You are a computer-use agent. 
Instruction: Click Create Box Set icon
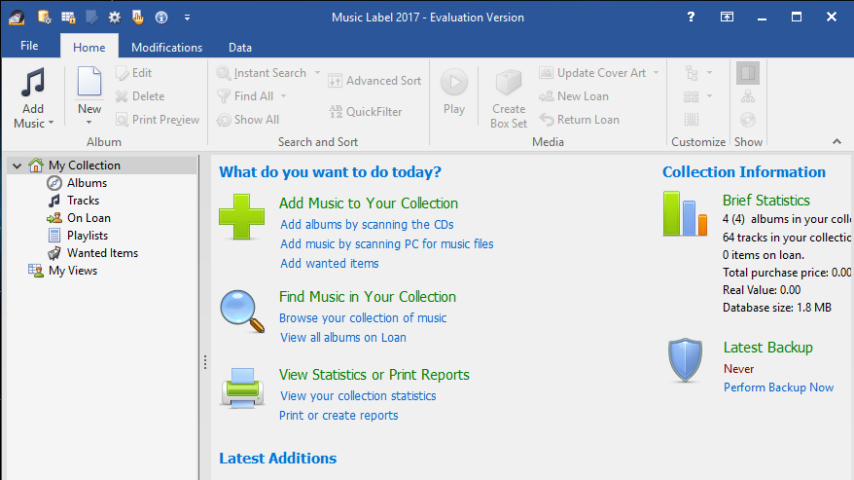coord(508,83)
